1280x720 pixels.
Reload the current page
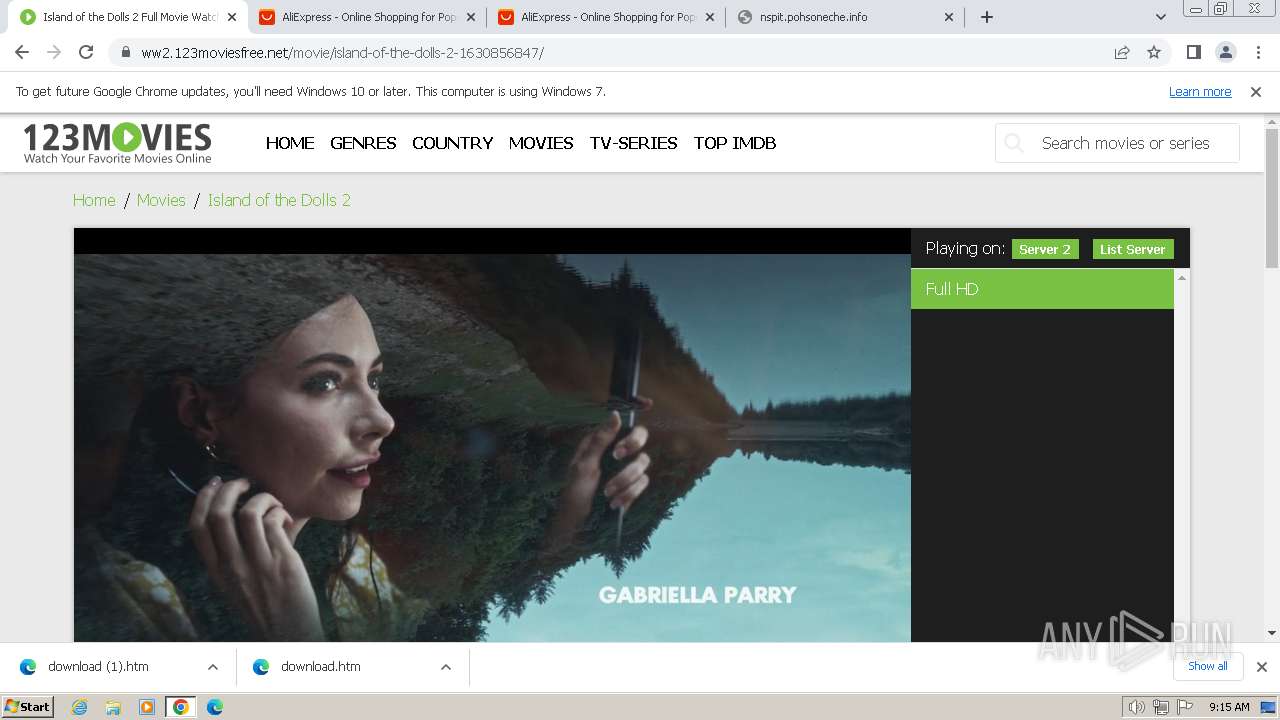click(86, 52)
